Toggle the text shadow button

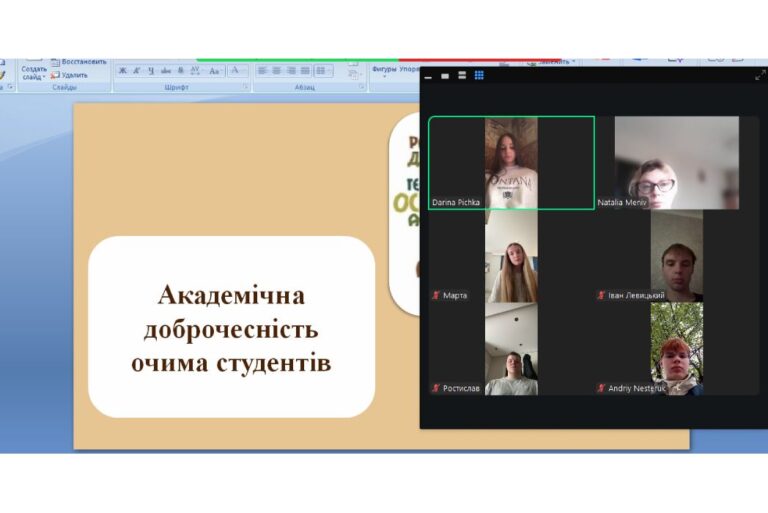coord(180,72)
